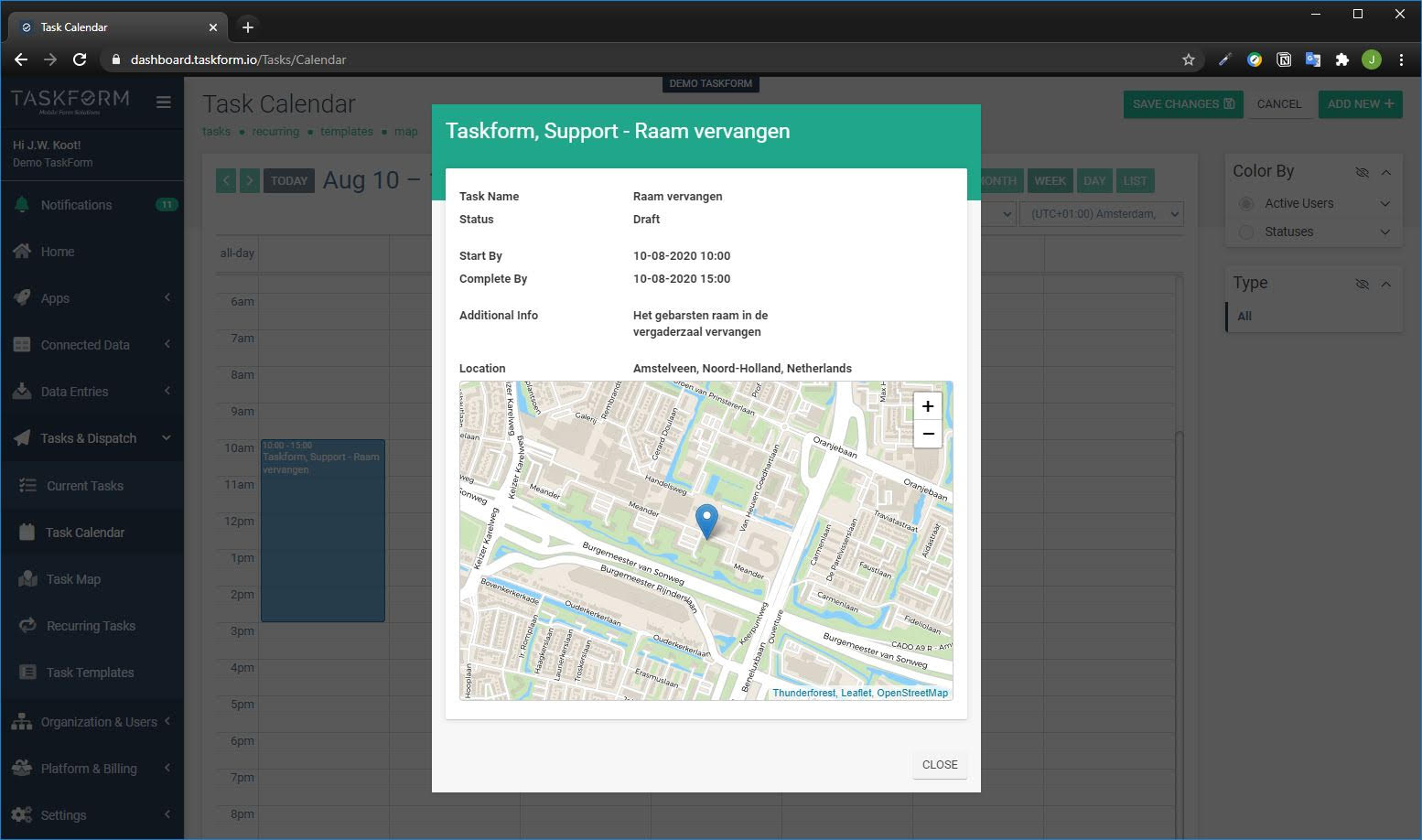Go back in browser history
The height and width of the screenshot is (840, 1422).
coord(21,59)
